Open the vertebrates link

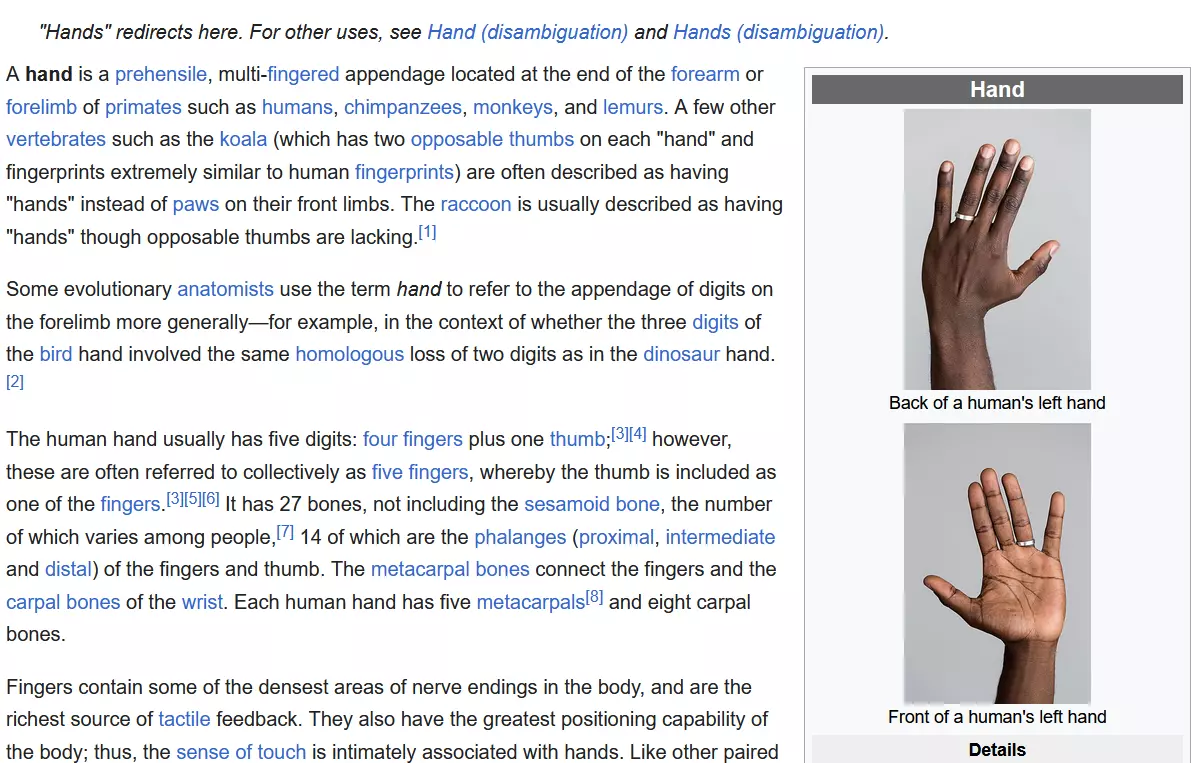56,139
